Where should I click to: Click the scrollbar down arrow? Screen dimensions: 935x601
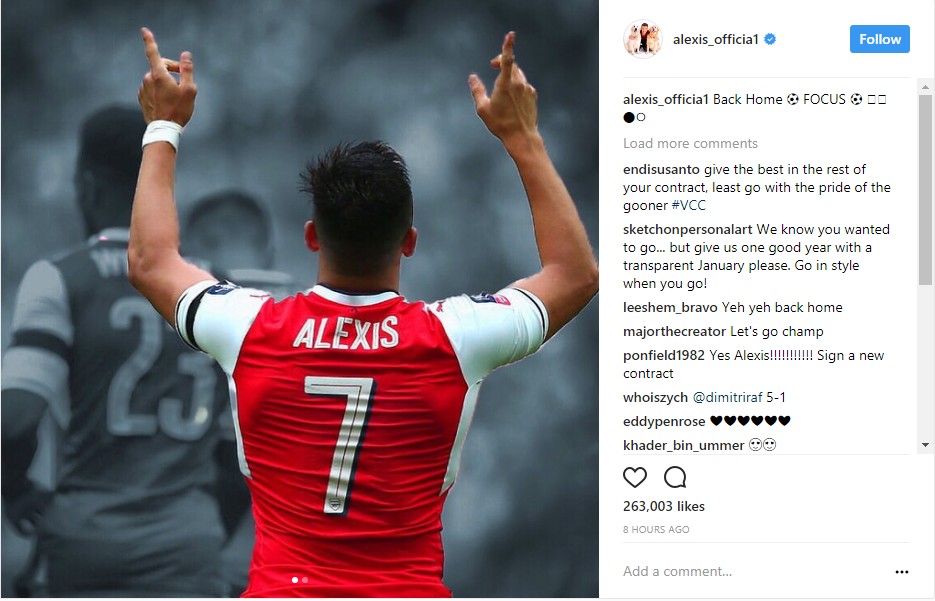[925, 445]
